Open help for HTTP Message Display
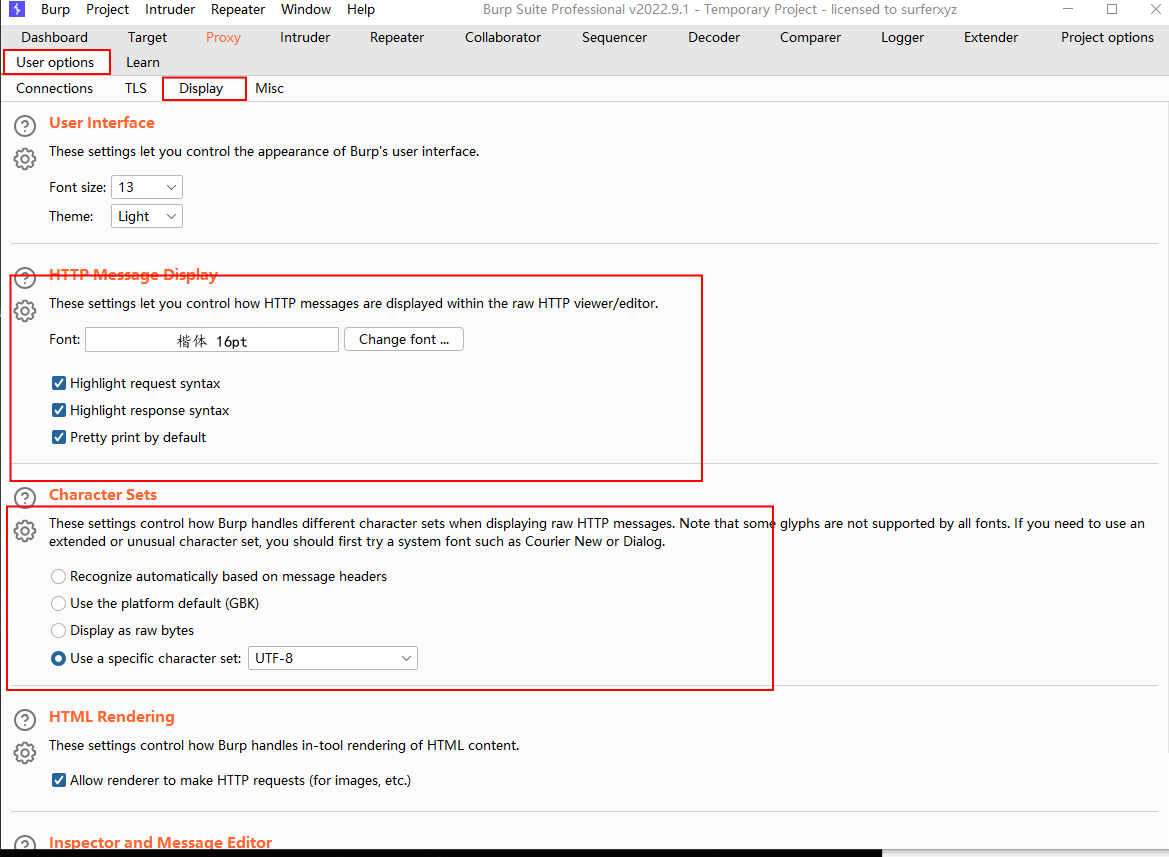This screenshot has width=1169, height=857. coord(25,278)
